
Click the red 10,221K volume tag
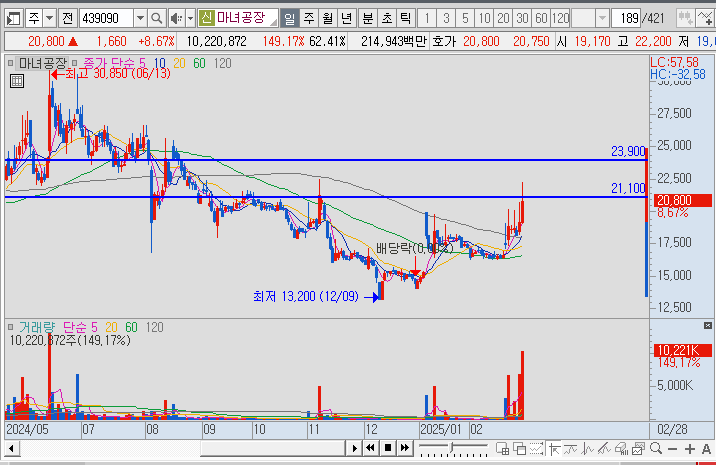[x=683, y=350]
